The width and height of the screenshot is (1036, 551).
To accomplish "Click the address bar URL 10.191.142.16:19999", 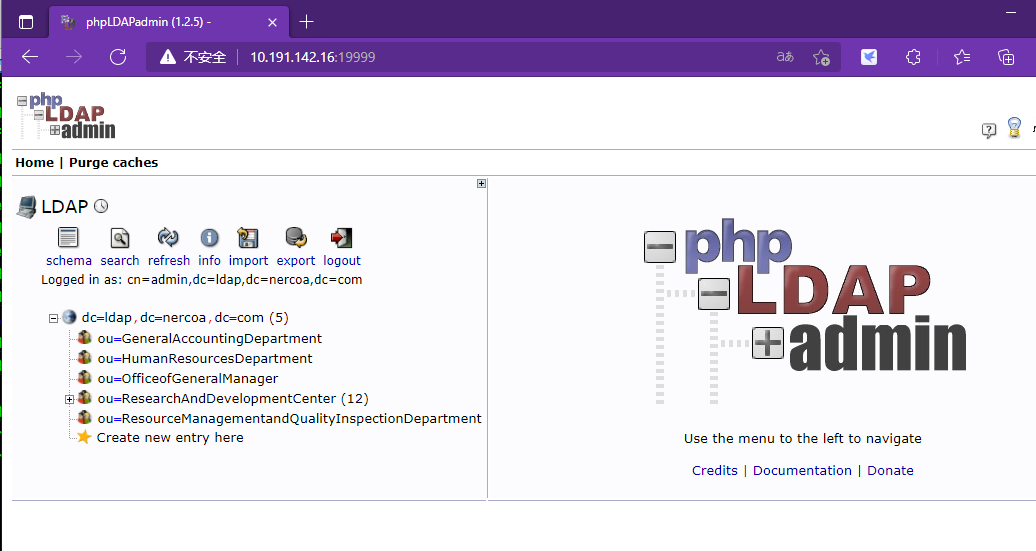I will pyautogui.click(x=313, y=57).
